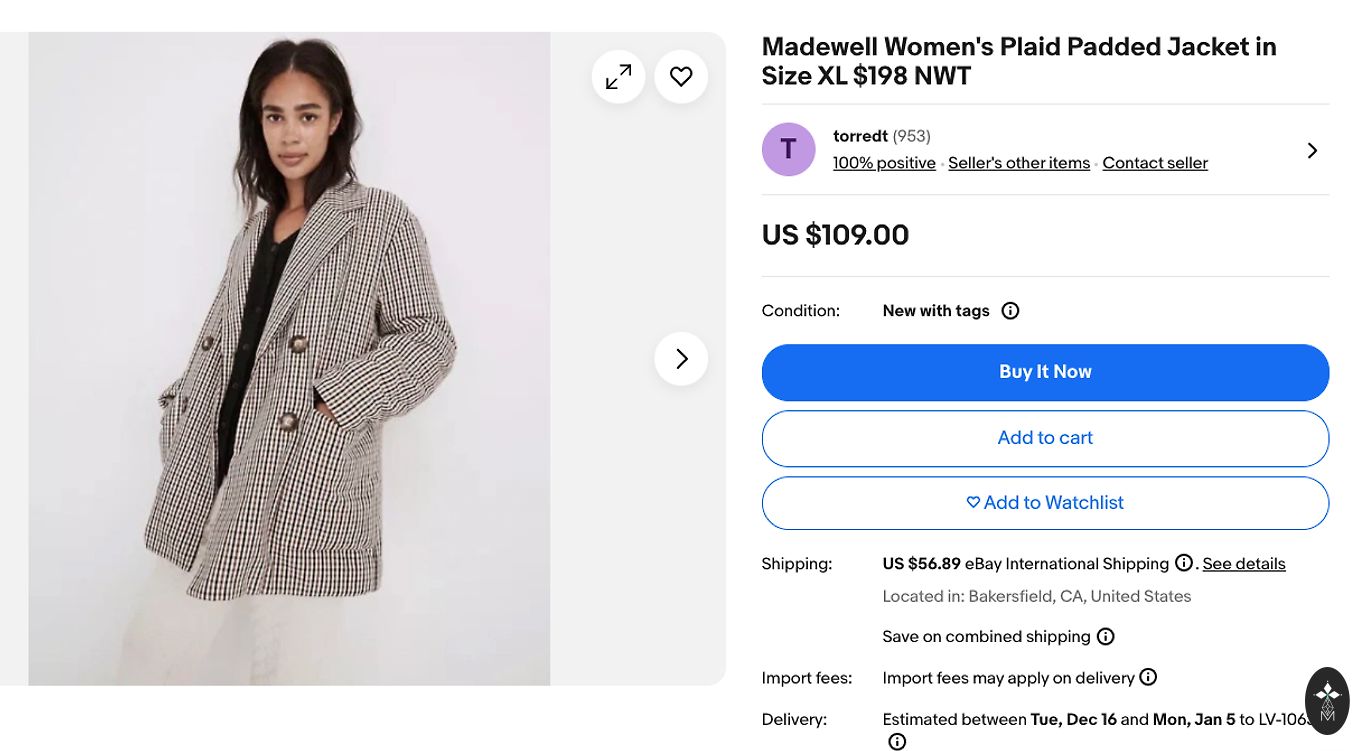Open the torredt seller profile link
Viewport: 1366px width, 751px height.
(860, 136)
